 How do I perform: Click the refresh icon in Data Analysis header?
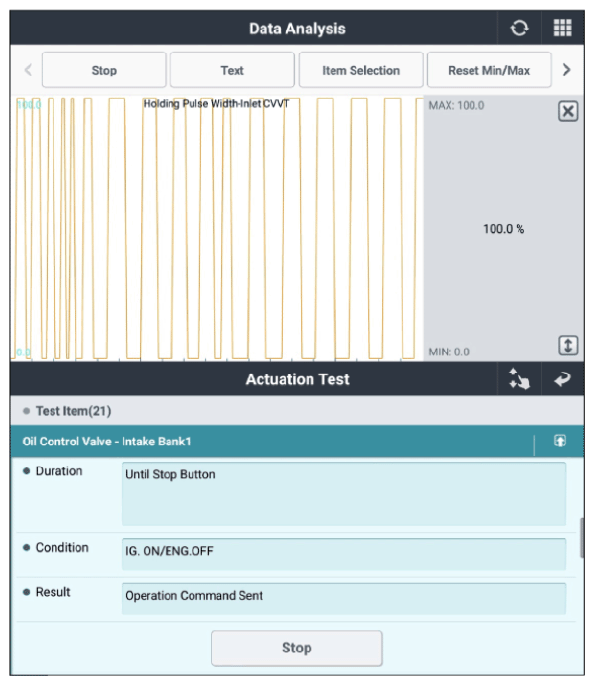pyautogui.click(x=519, y=28)
